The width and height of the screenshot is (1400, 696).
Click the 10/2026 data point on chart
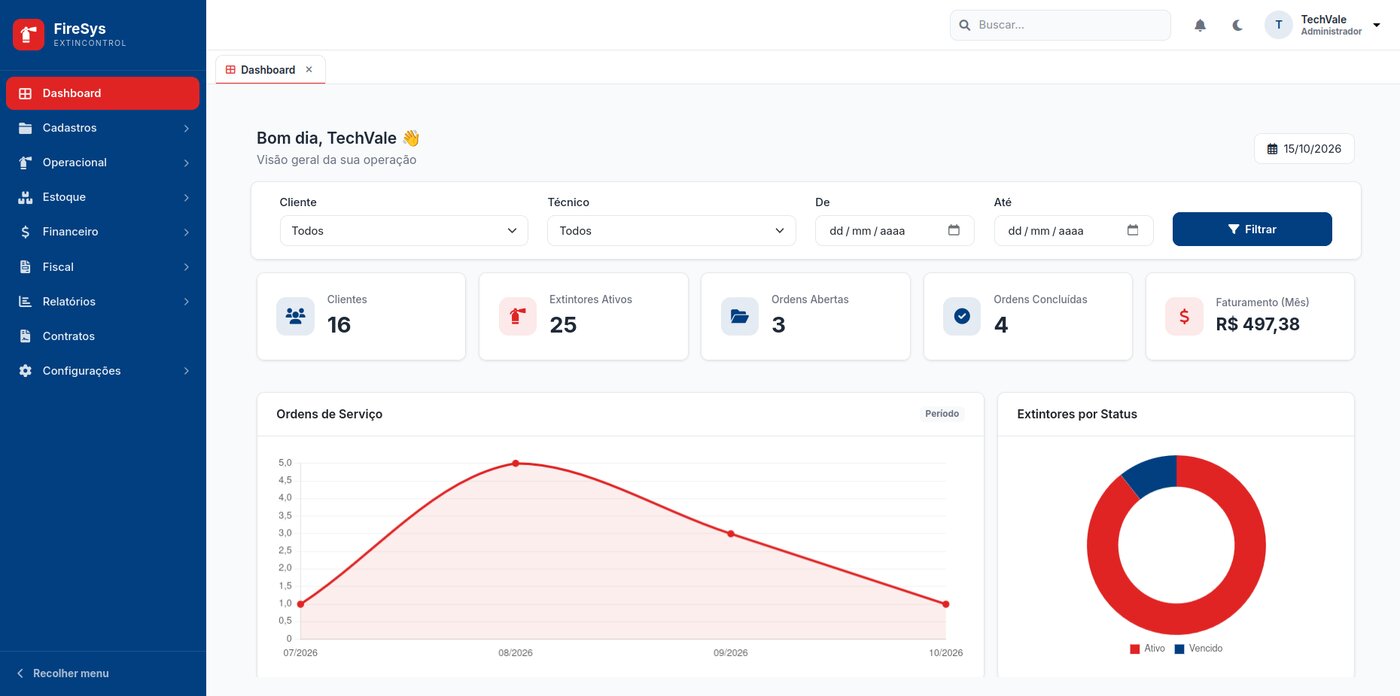(x=946, y=604)
